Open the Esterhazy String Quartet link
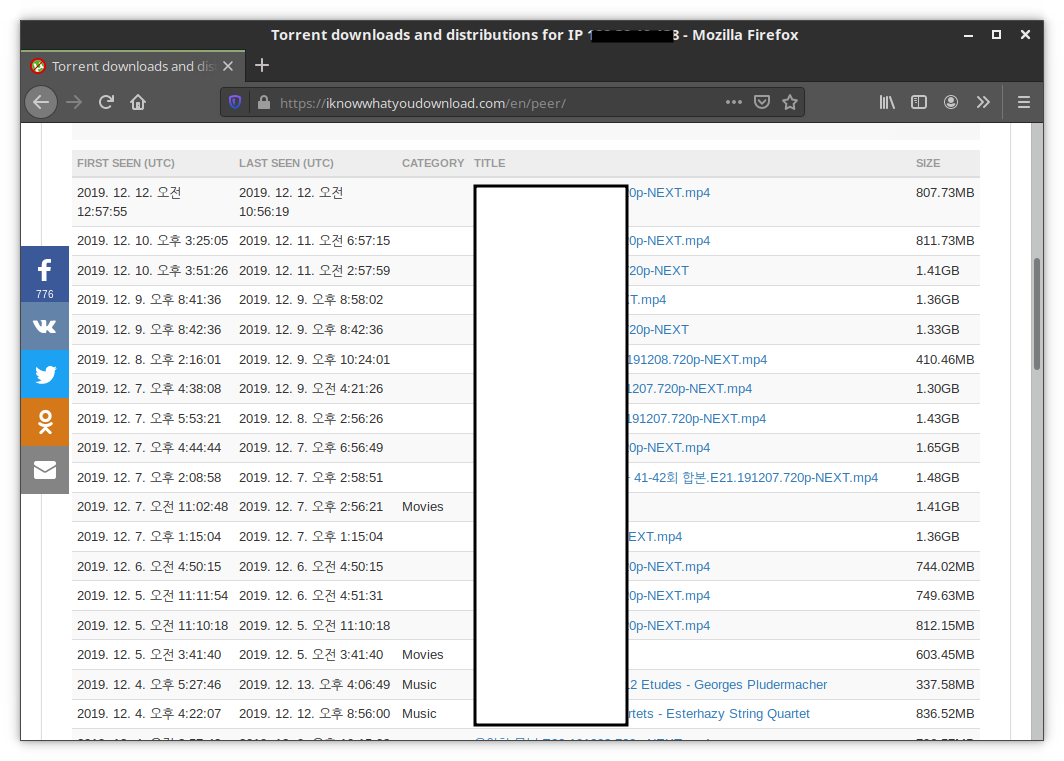This screenshot has width=1064, height=761. click(x=719, y=714)
